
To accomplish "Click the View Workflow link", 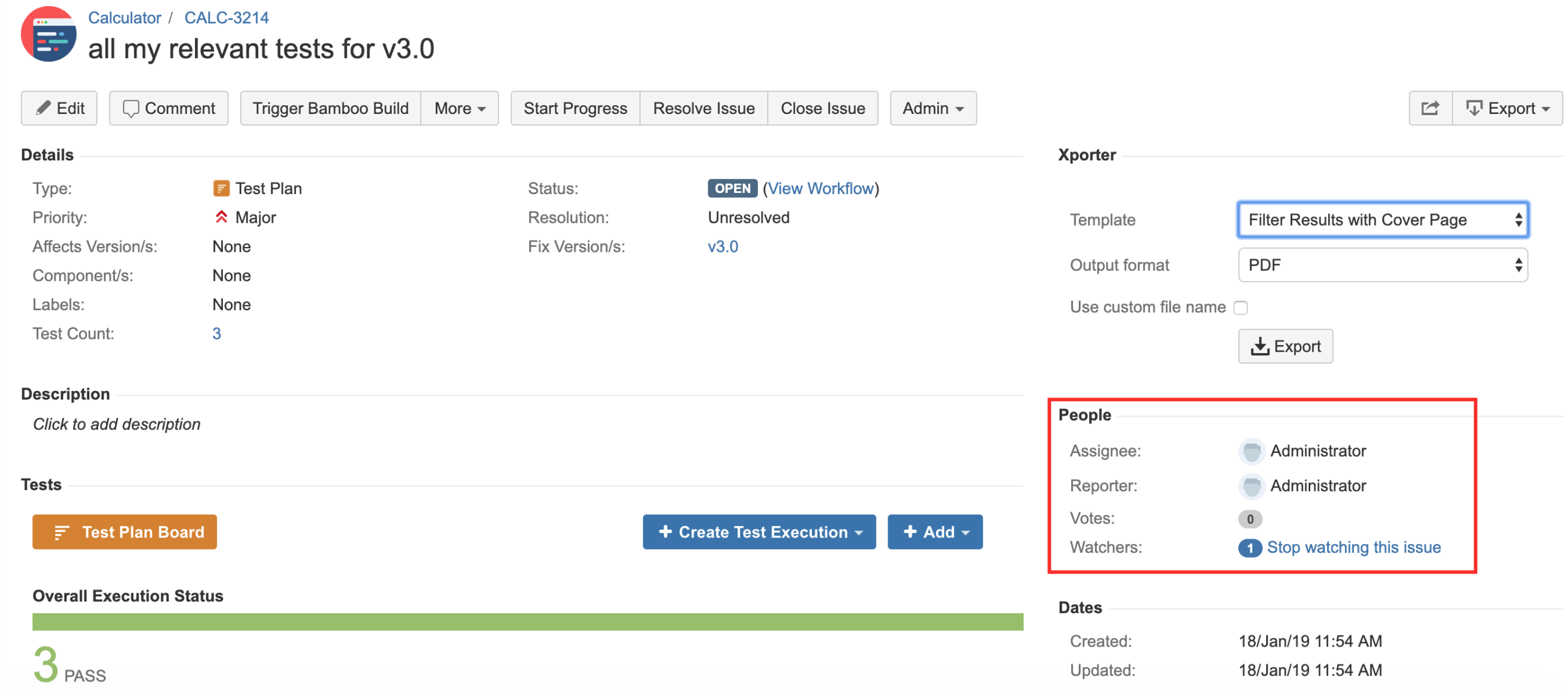I will pyautogui.click(x=821, y=188).
